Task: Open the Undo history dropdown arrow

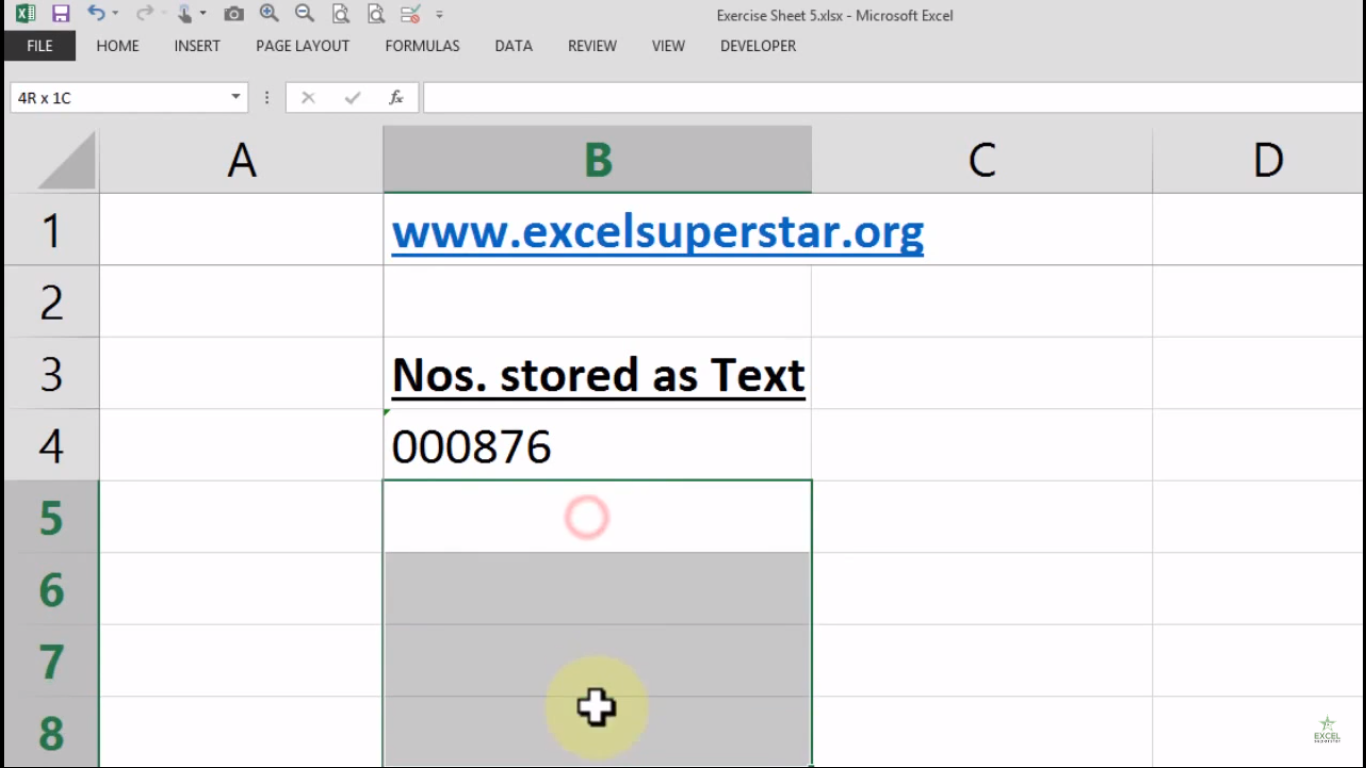Action: (115, 14)
